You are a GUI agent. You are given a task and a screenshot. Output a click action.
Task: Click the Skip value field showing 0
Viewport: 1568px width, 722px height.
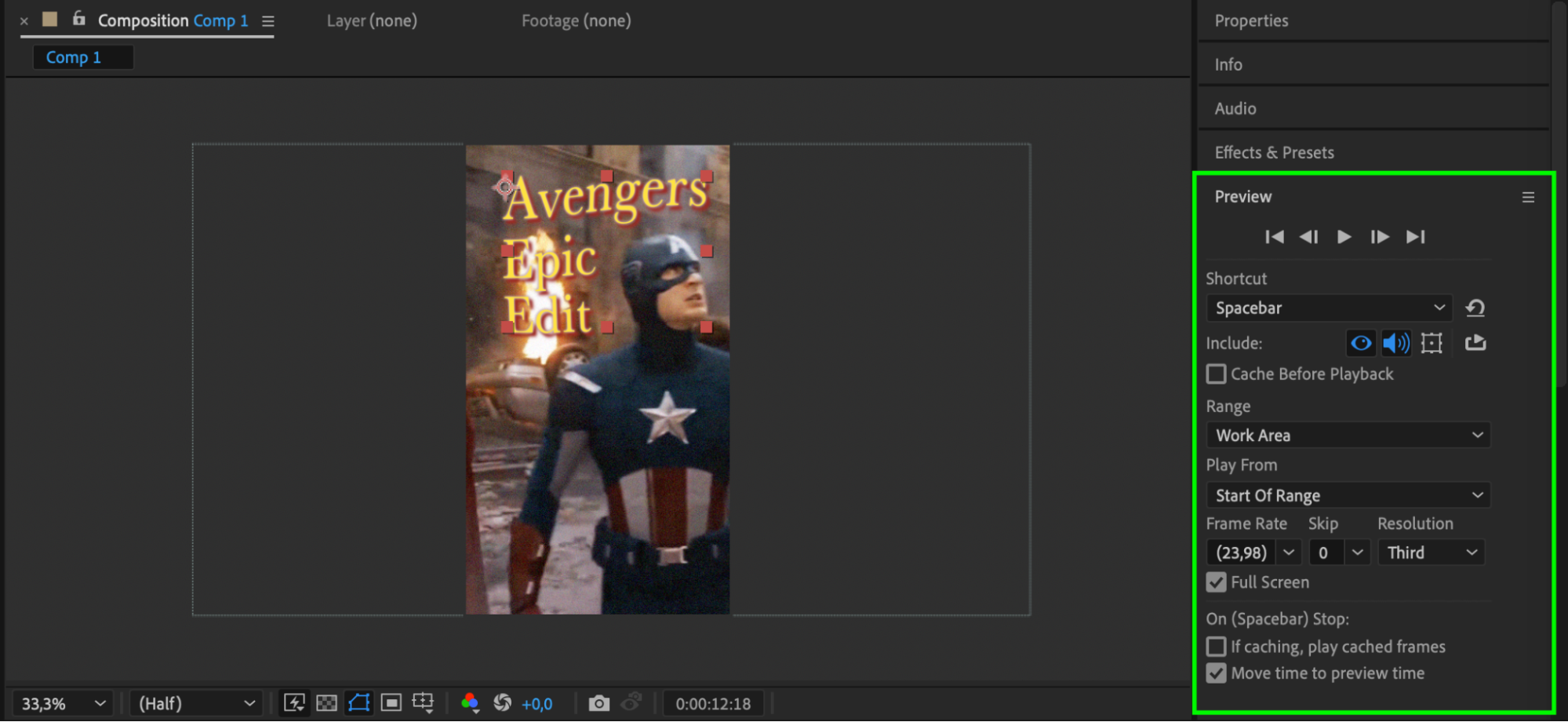(1326, 552)
